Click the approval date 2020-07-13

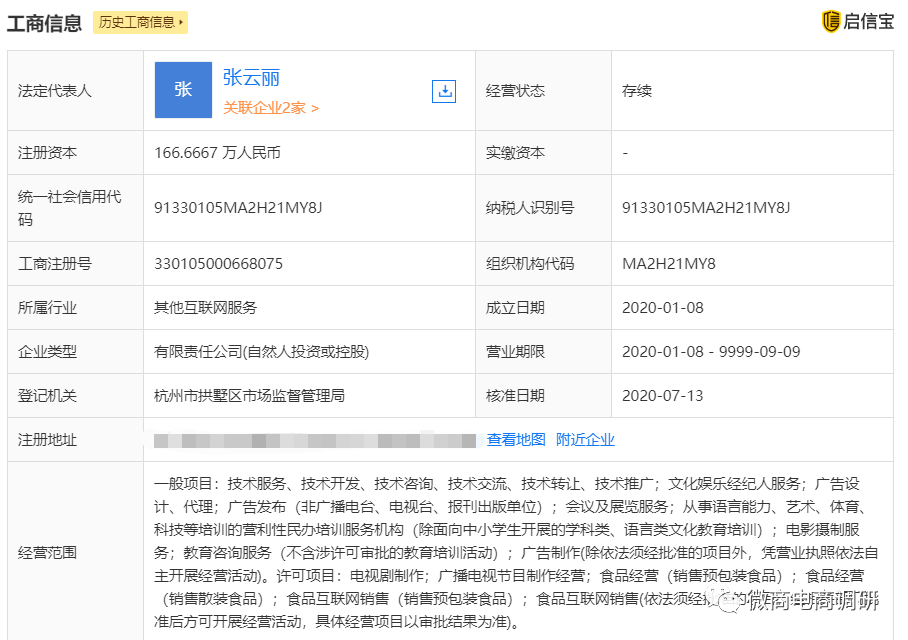click(662, 396)
